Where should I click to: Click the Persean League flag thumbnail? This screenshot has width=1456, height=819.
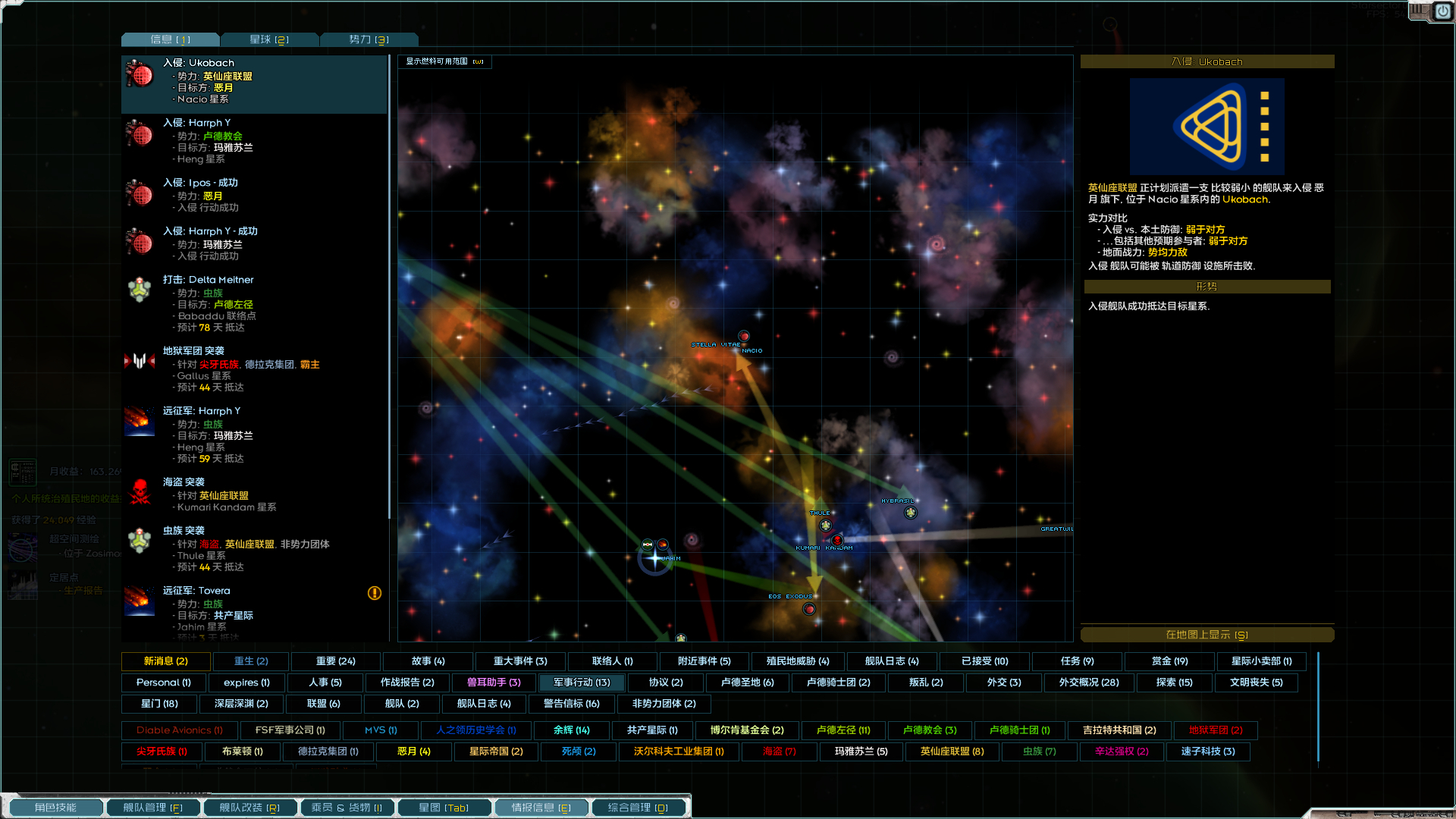pos(1207,127)
